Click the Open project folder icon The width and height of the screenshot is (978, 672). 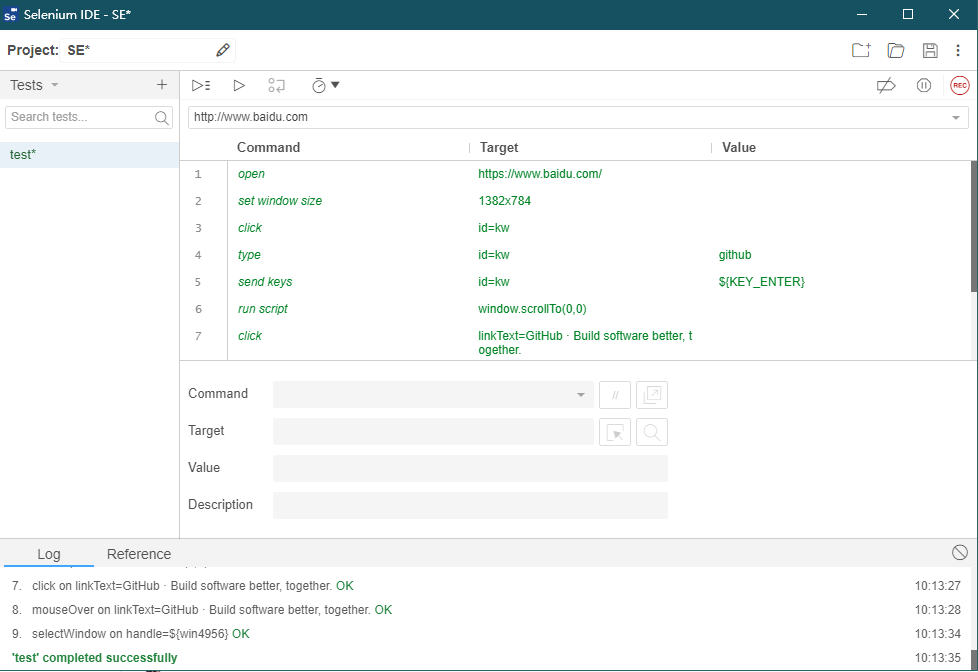(896, 51)
